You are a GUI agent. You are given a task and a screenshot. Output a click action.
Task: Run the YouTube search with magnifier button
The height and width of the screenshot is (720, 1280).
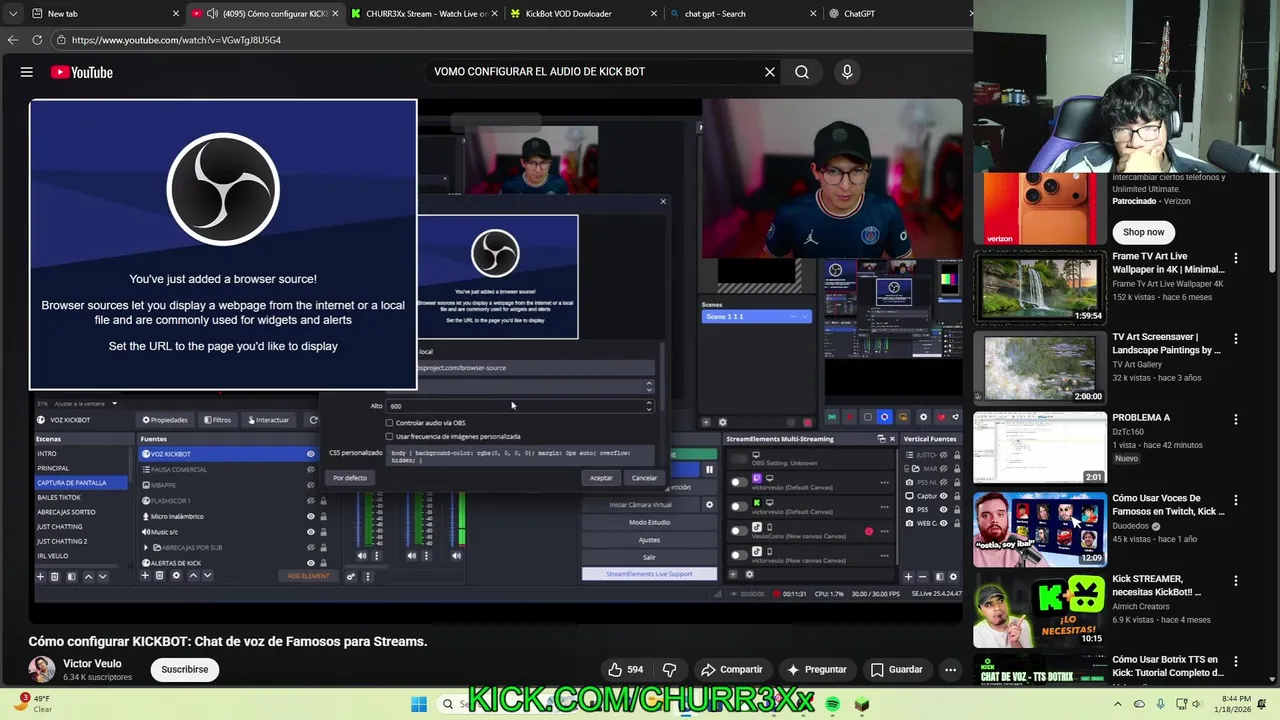[x=802, y=72]
